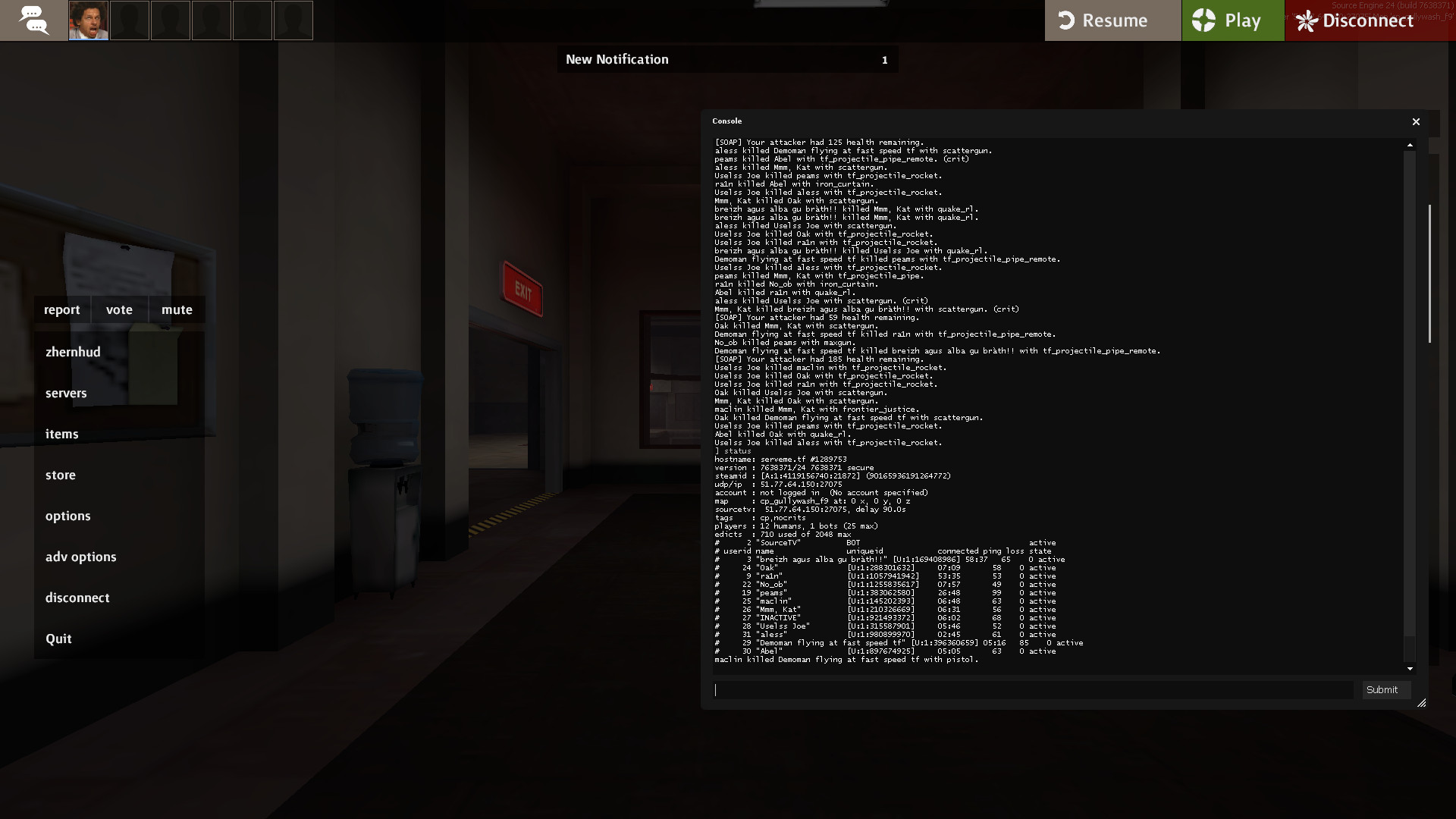
Task: Open the servers browser
Action: [66, 393]
